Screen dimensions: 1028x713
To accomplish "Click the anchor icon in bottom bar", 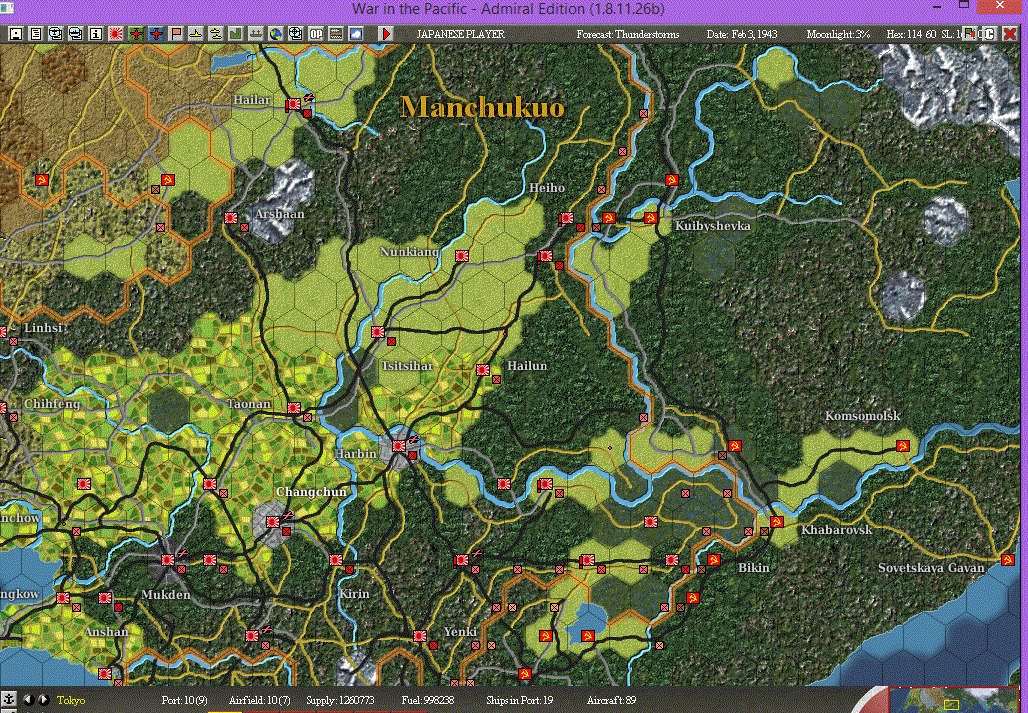I will click(9, 700).
